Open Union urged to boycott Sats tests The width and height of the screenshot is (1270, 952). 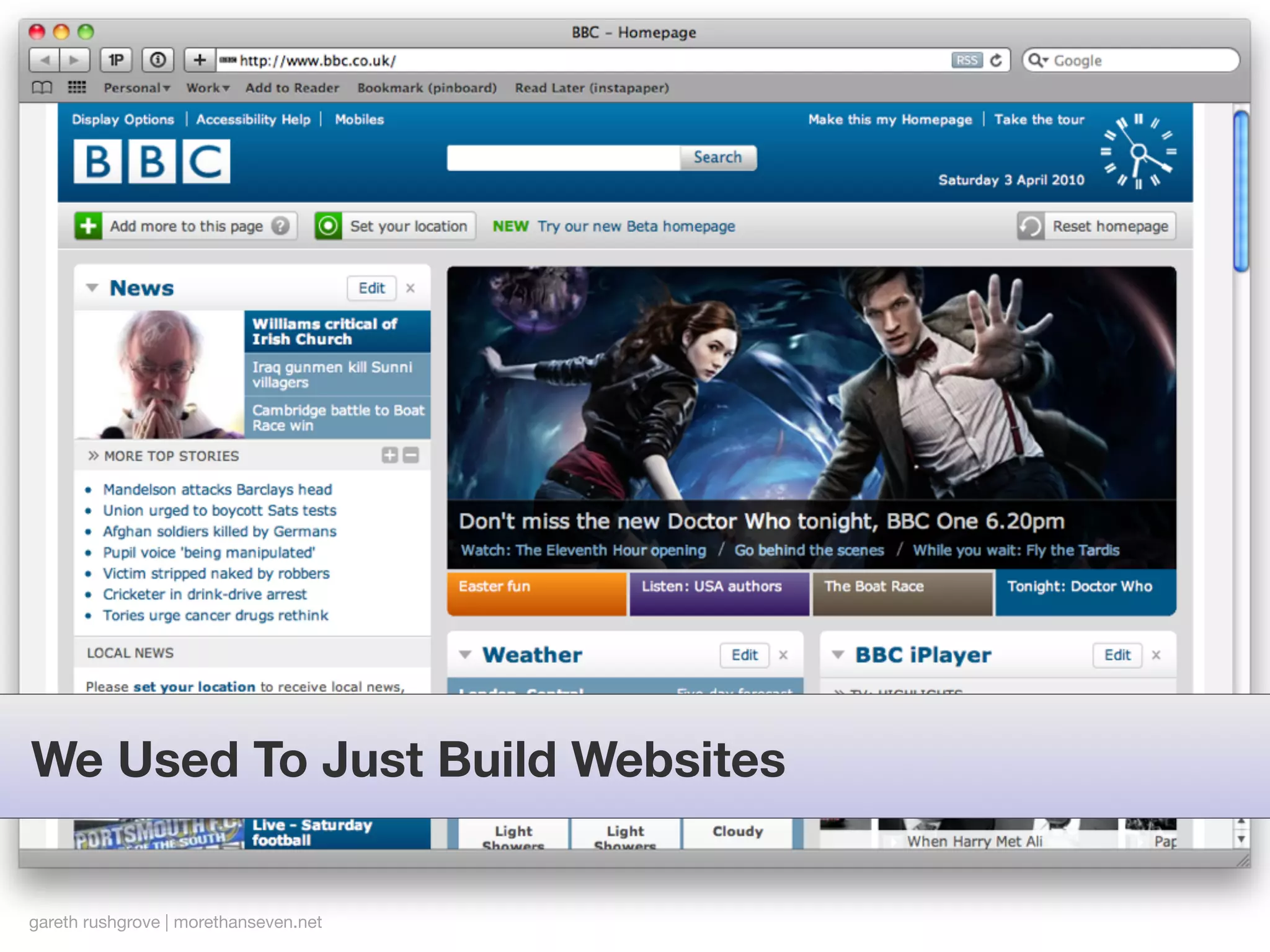220,511
